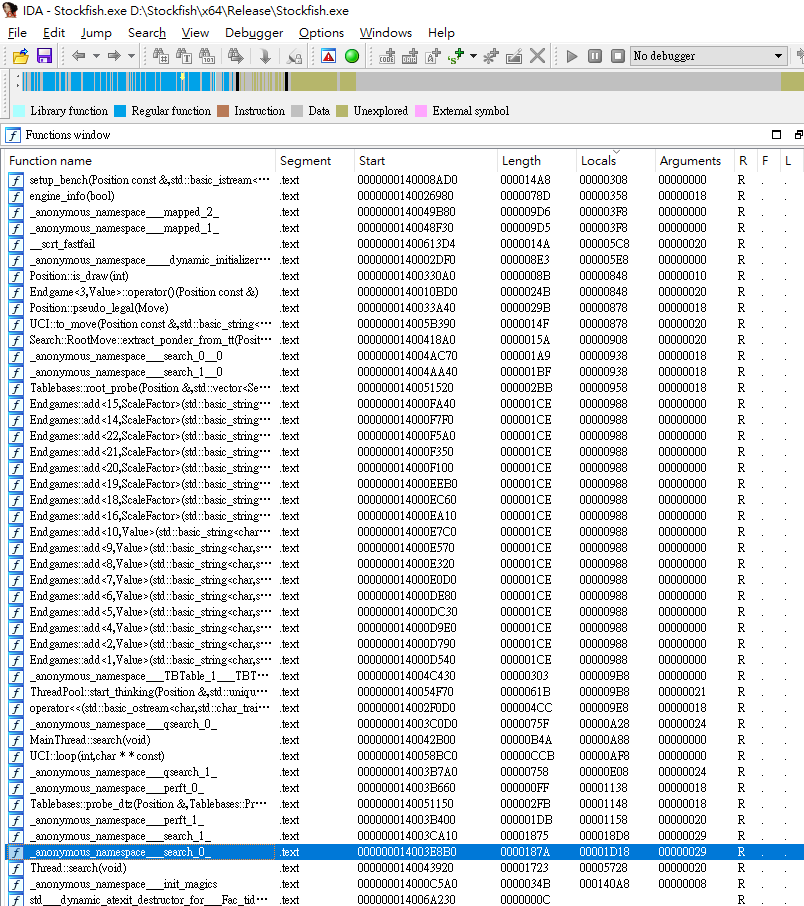Select the UCI::loop(int,char * * const) row

[405, 756]
